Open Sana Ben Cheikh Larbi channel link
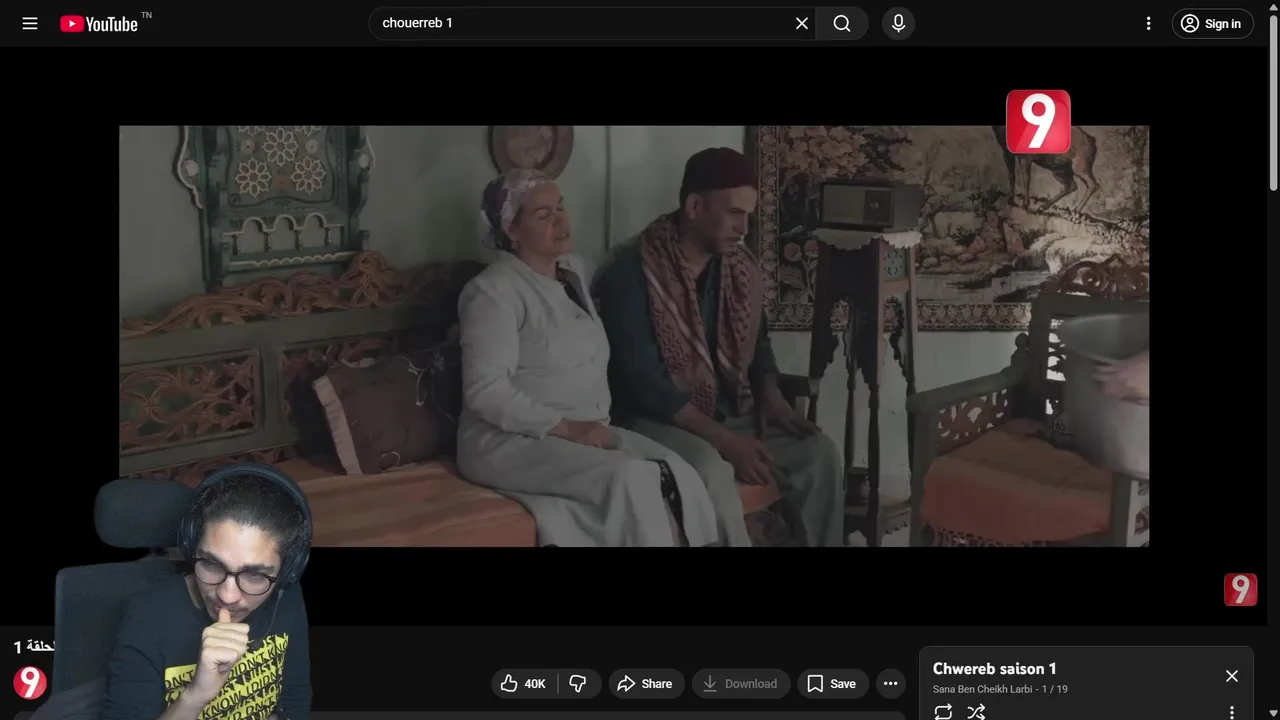Image resolution: width=1280 pixels, height=720 pixels. [x=982, y=689]
